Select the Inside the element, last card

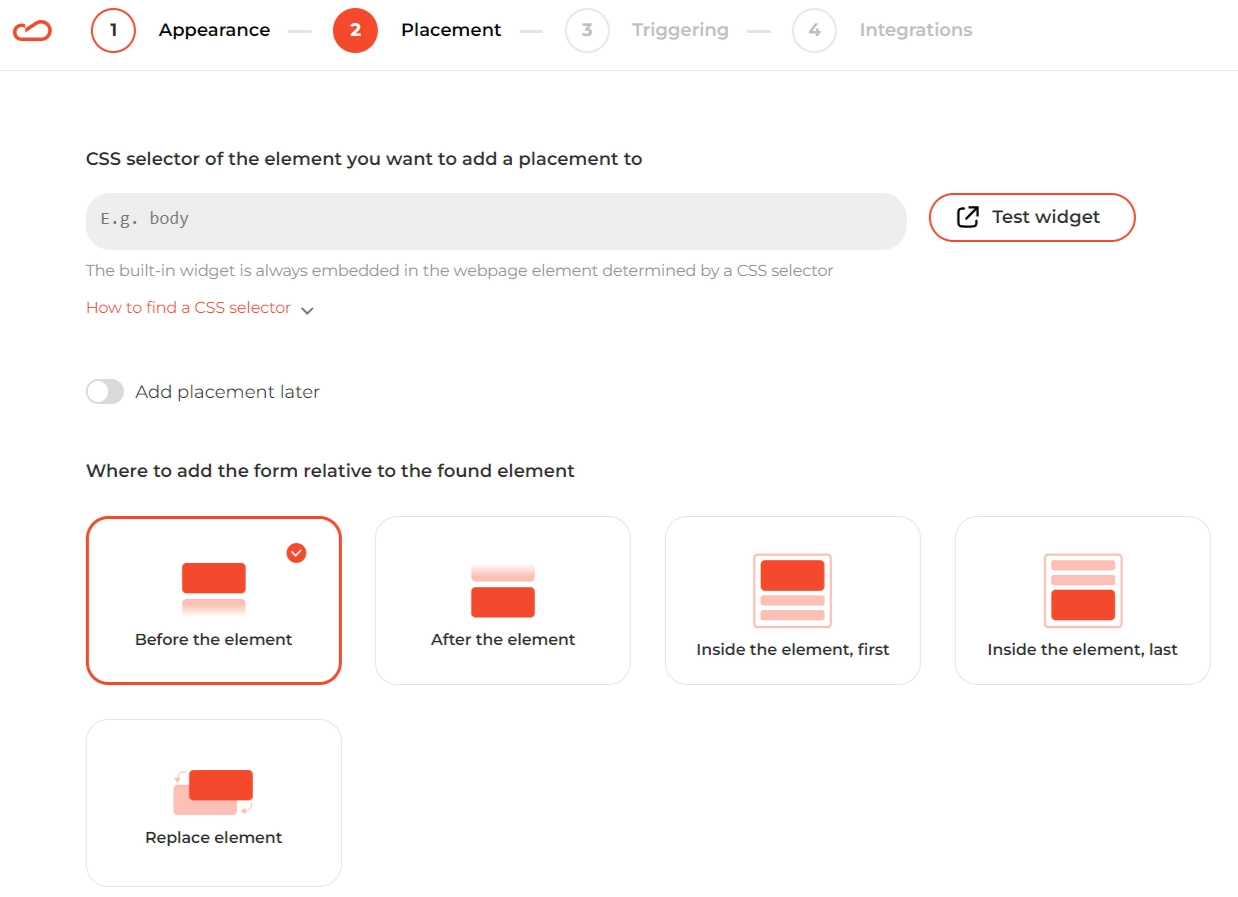tap(1083, 600)
